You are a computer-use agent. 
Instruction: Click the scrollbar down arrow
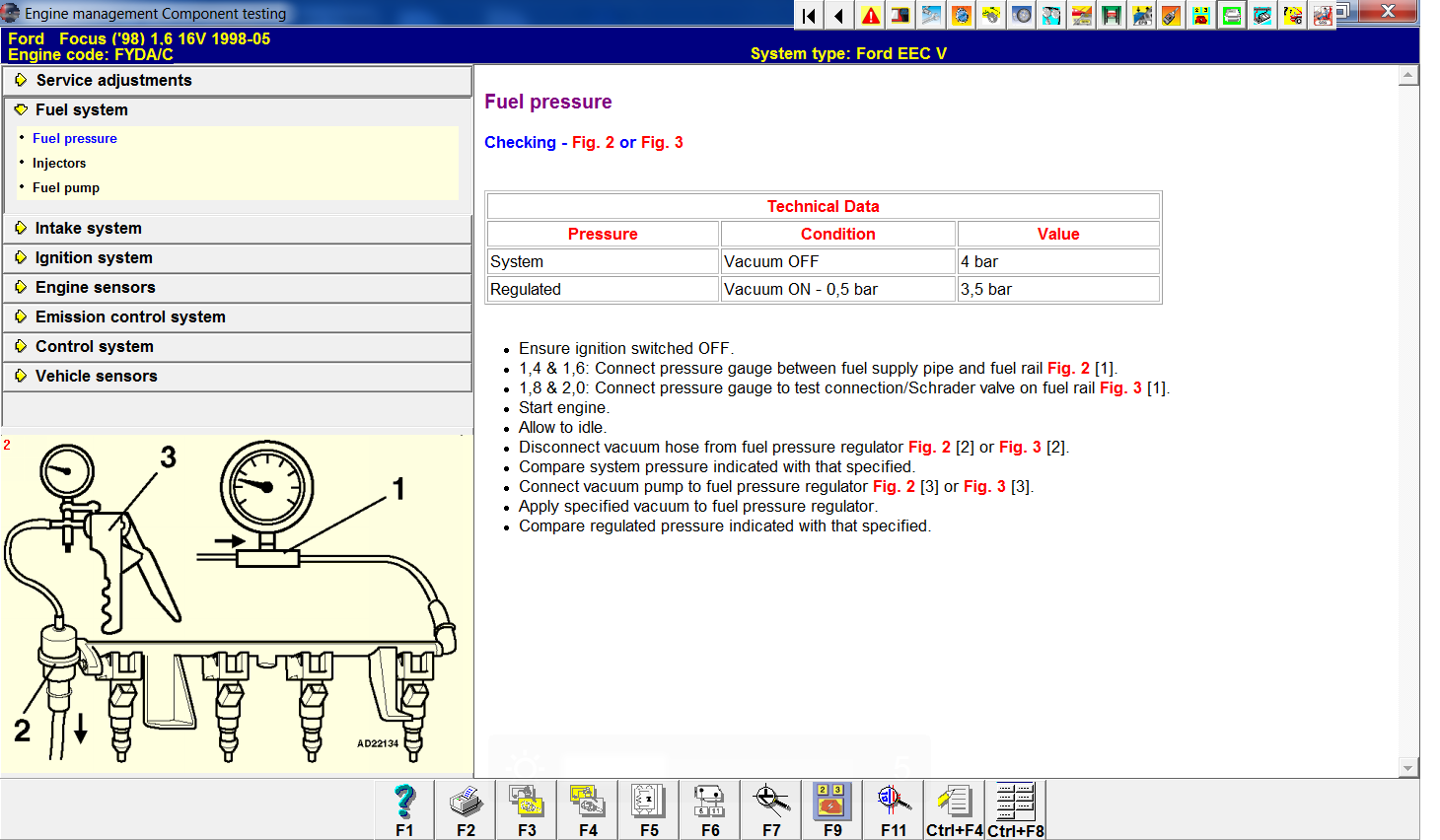[x=1408, y=768]
